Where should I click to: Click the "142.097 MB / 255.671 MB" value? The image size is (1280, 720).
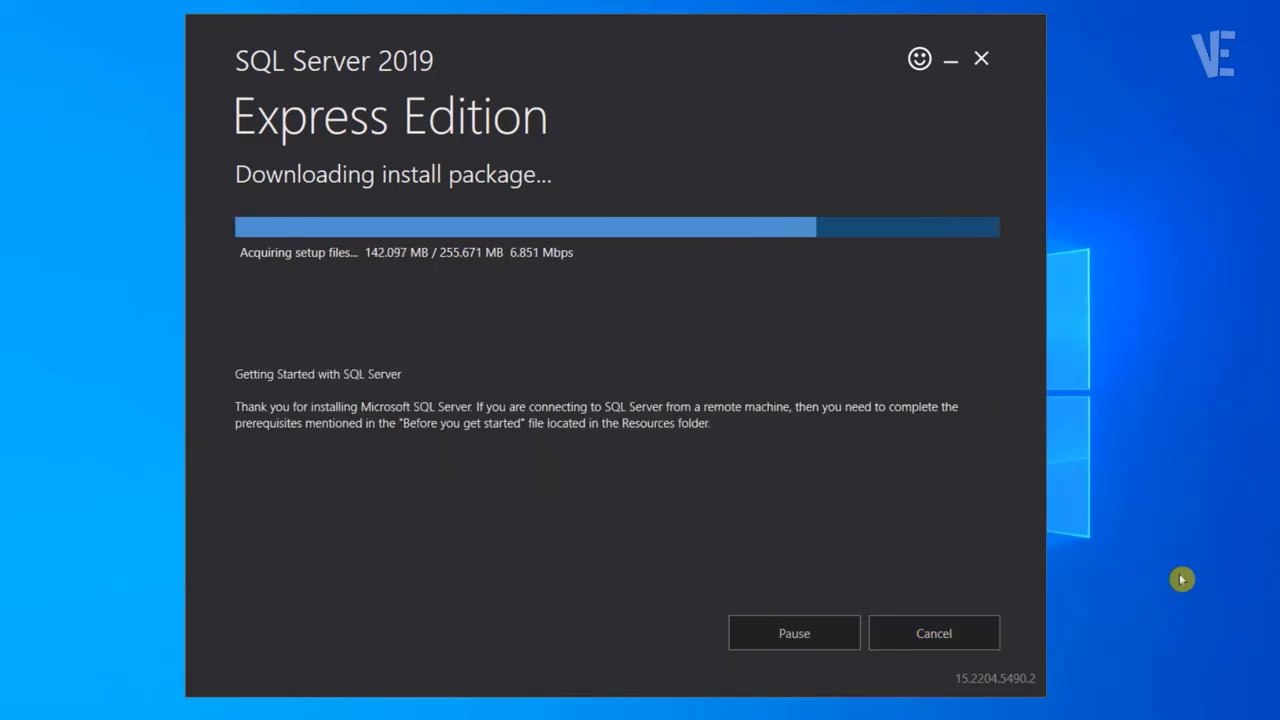pos(434,253)
